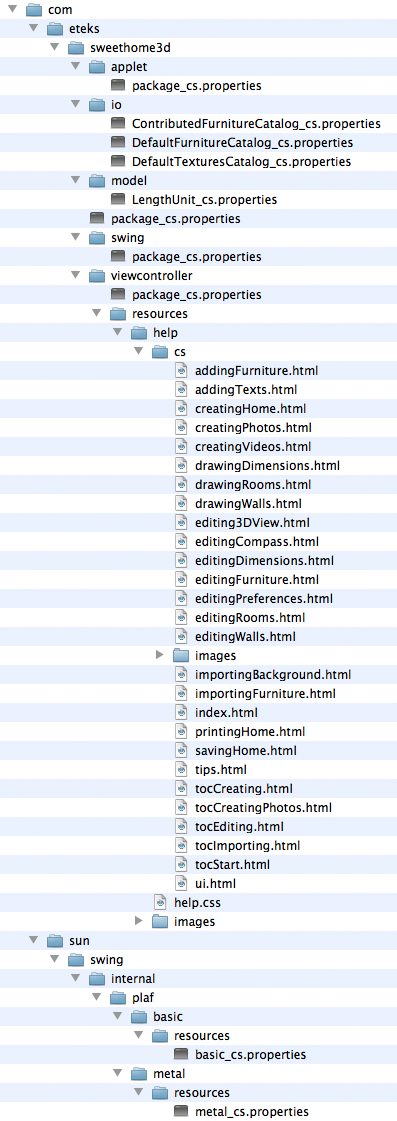Click the swing folder icon under sweethome3d

click(97, 237)
